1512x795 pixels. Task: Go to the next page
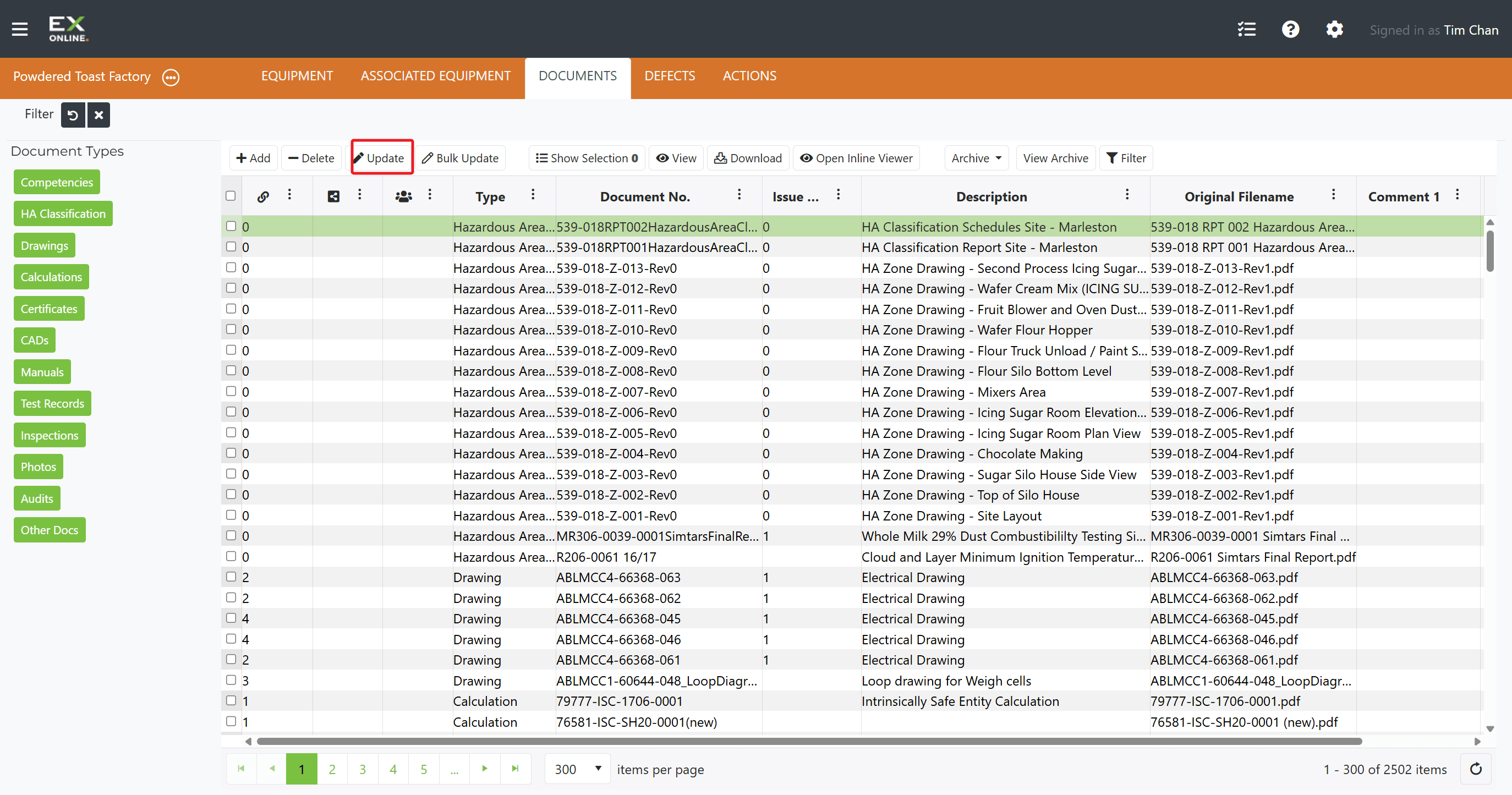(485, 769)
